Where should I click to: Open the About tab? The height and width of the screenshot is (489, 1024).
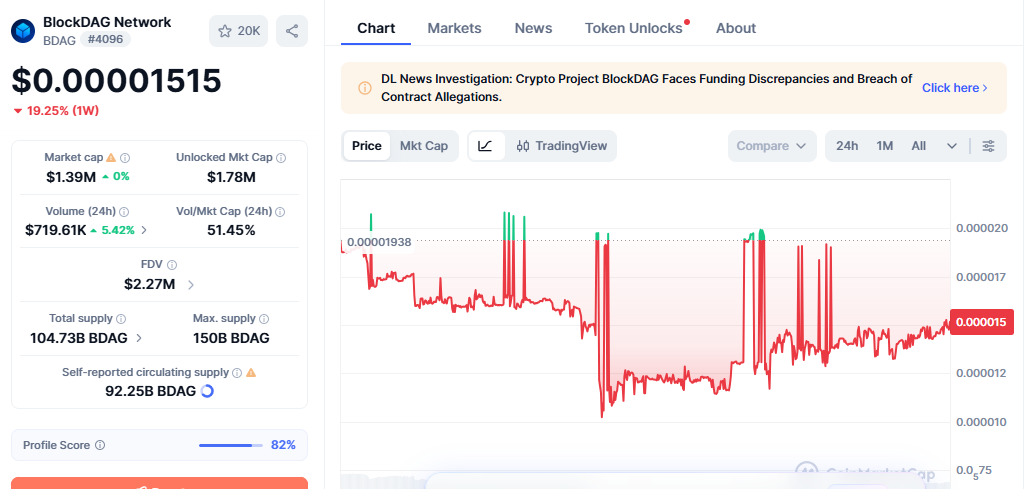(x=736, y=28)
